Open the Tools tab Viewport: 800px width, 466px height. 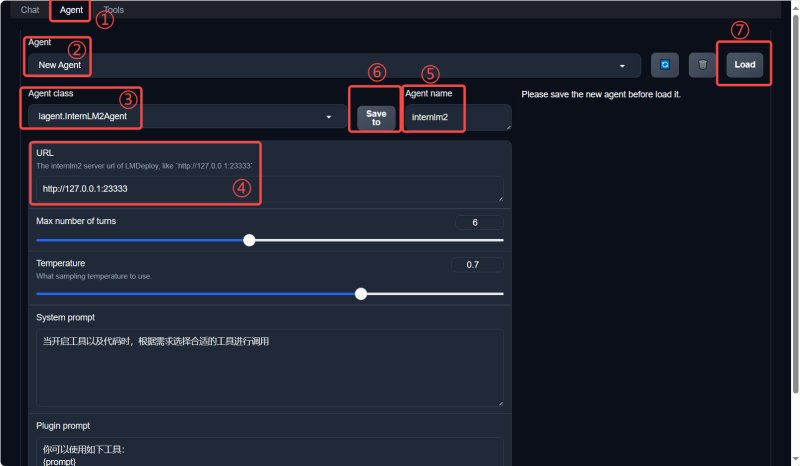pos(114,10)
